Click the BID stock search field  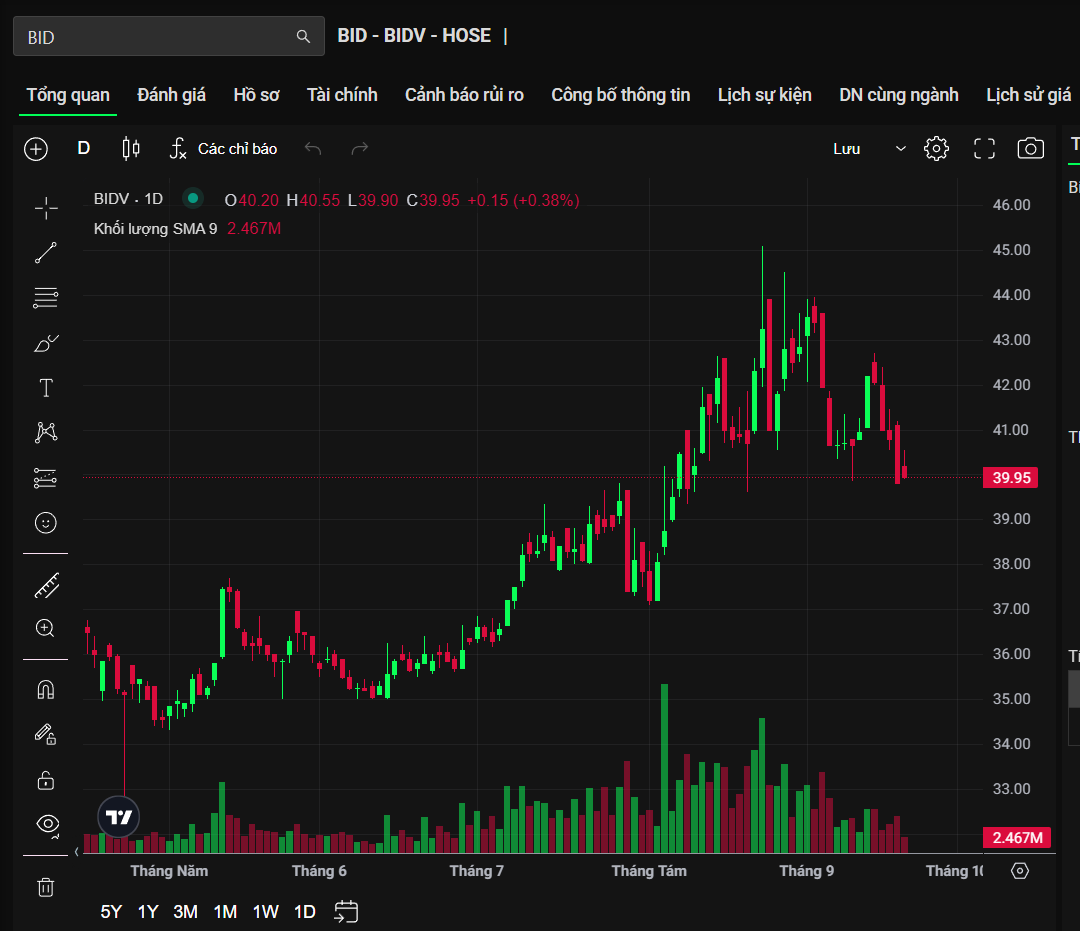[169, 36]
